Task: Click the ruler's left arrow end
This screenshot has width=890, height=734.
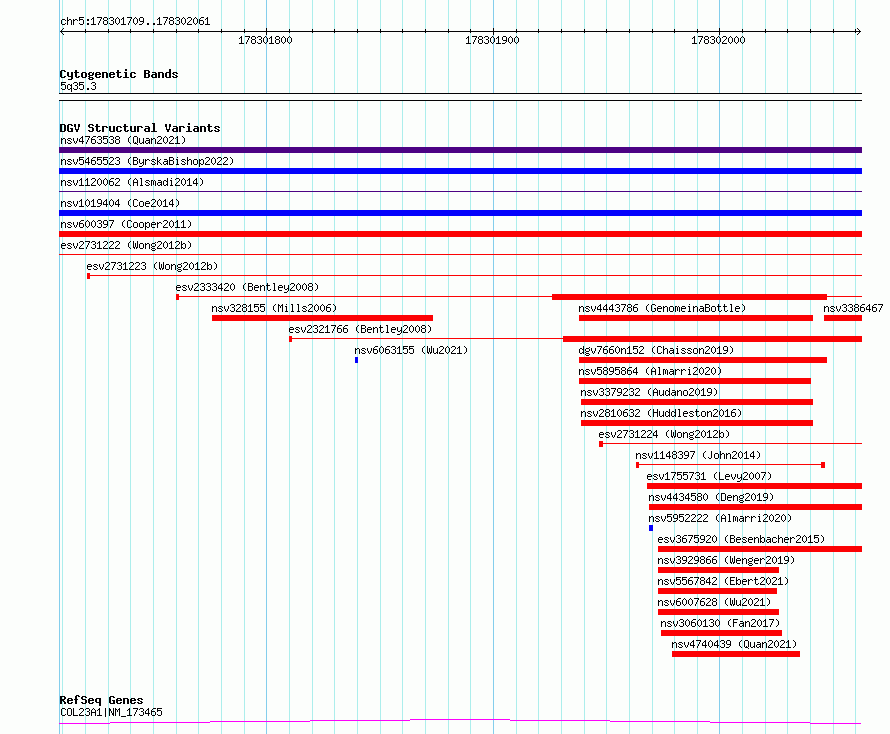Action: tap(62, 32)
